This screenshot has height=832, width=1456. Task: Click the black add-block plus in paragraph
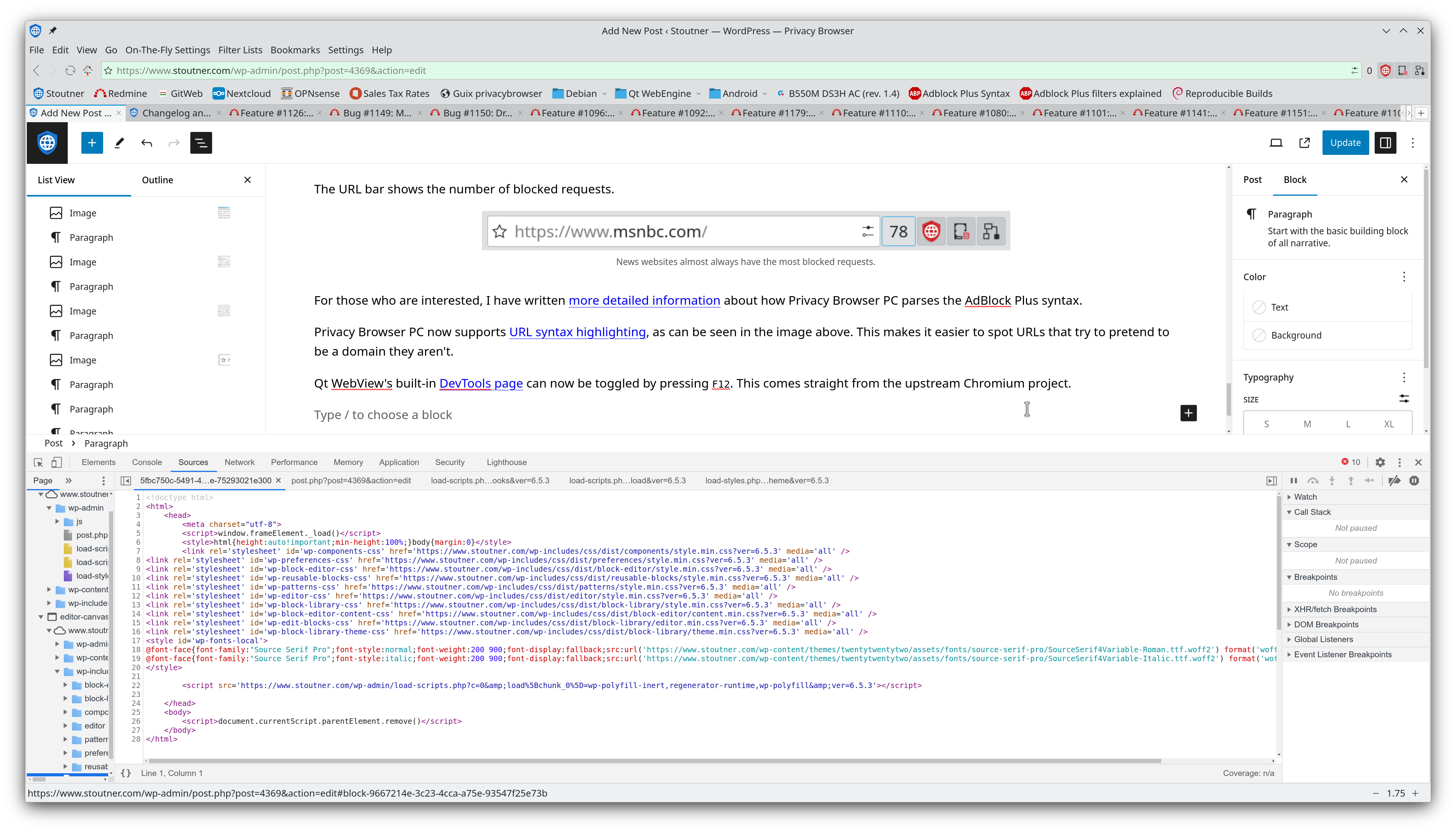coord(1189,413)
